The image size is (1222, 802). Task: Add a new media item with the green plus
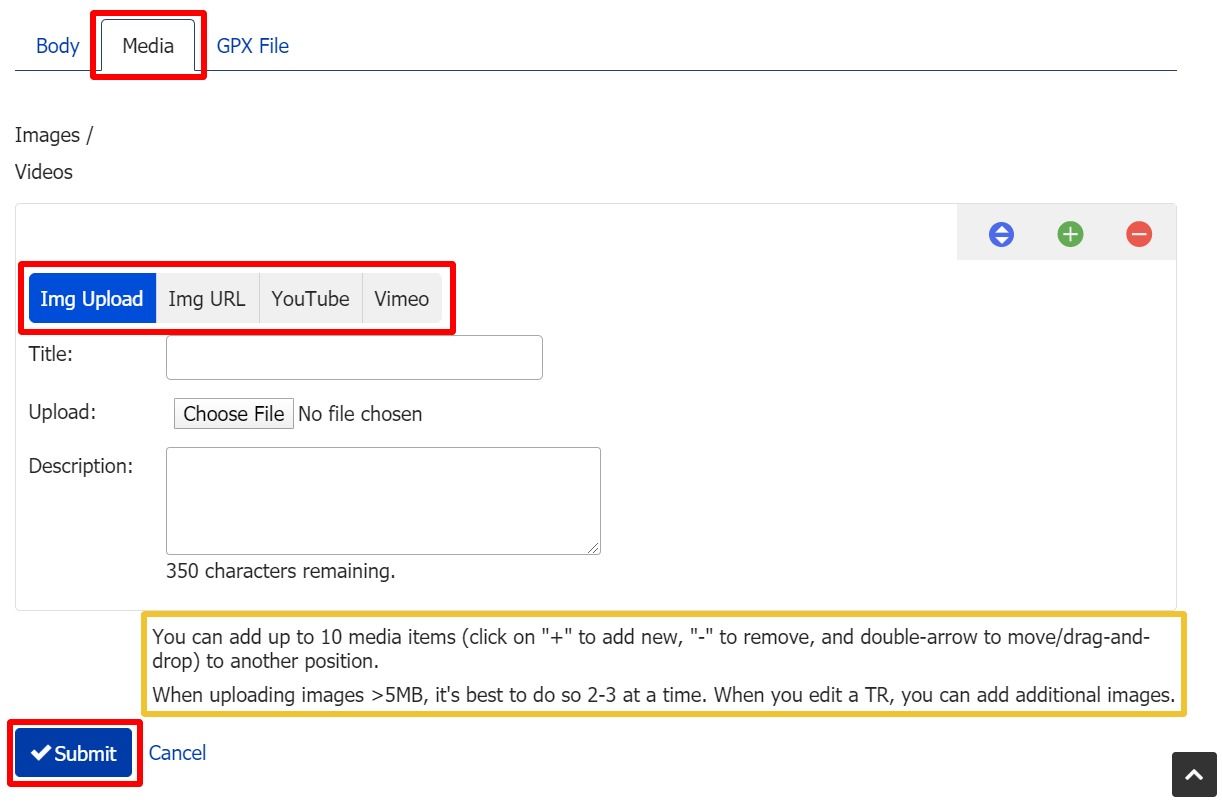click(1070, 234)
